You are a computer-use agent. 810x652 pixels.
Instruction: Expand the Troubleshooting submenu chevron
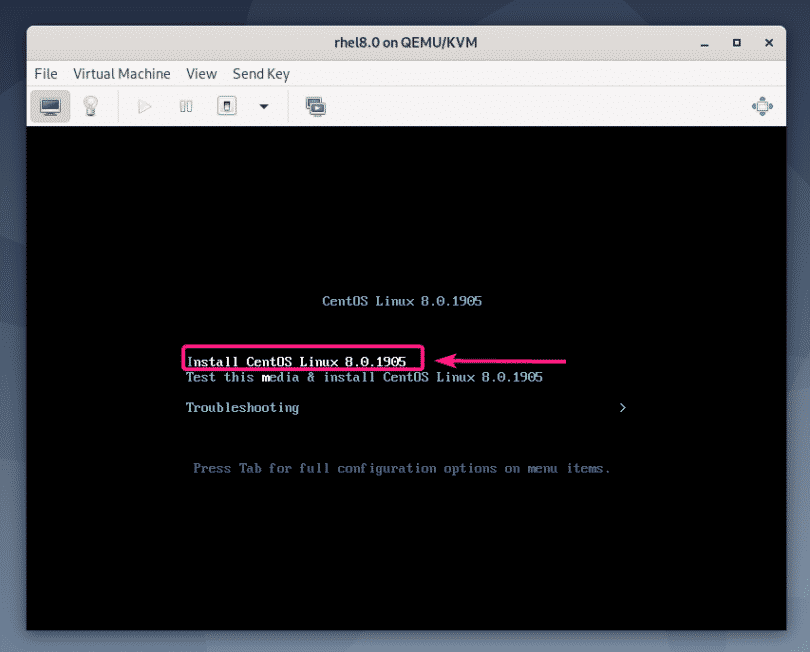[622, 408]
